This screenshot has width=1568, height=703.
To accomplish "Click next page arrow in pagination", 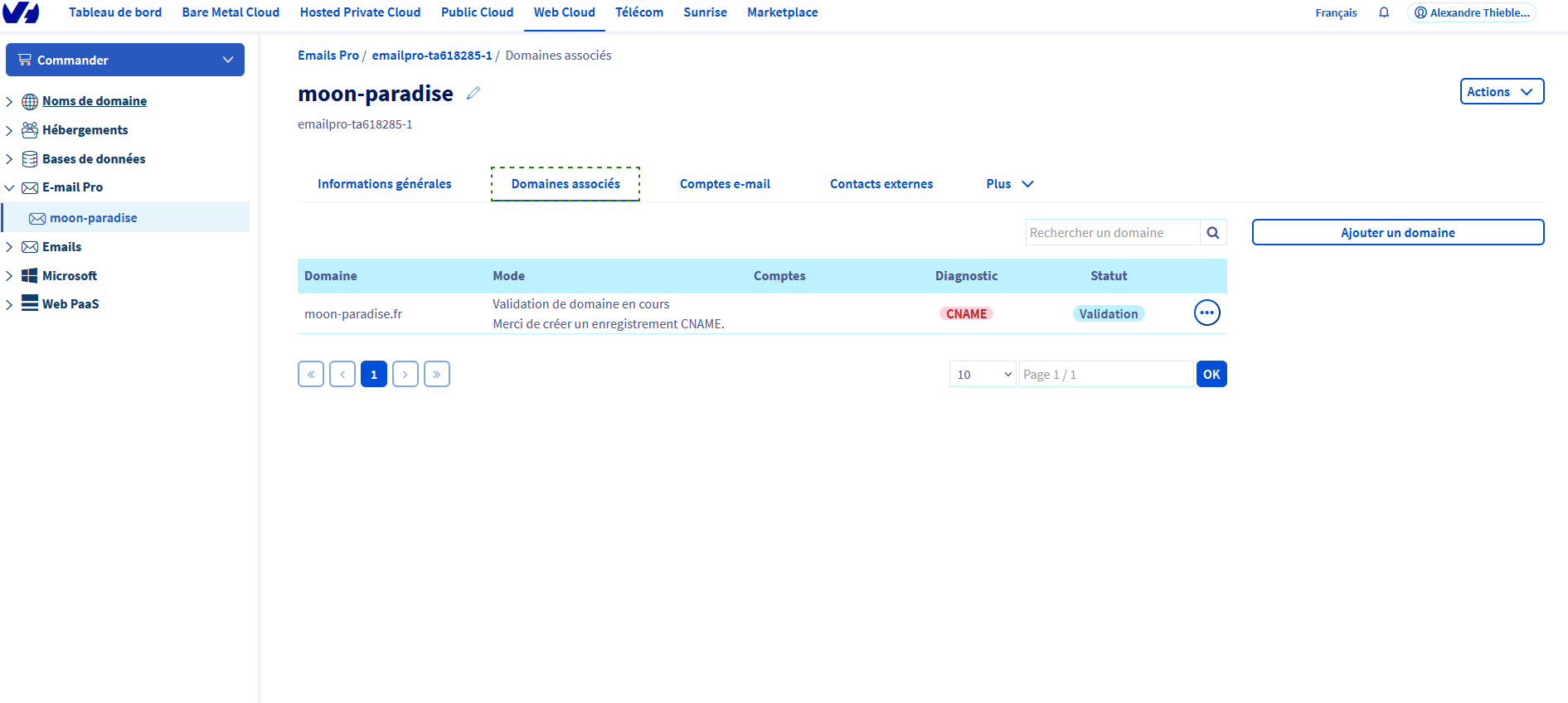I will tap(405, 375).
